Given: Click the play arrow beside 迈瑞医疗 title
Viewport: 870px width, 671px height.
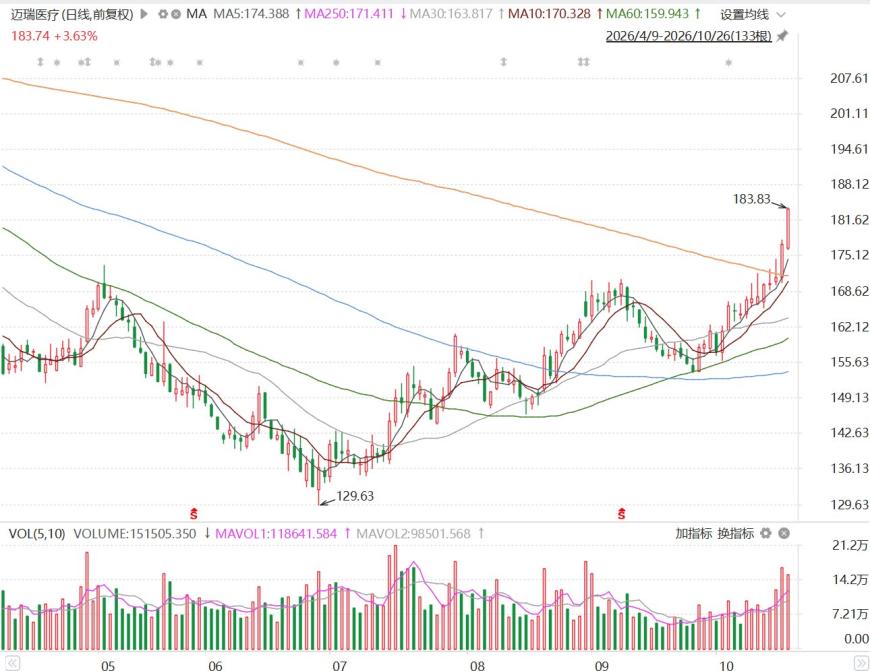Looking at the screenshot, I should click(144, 14).
